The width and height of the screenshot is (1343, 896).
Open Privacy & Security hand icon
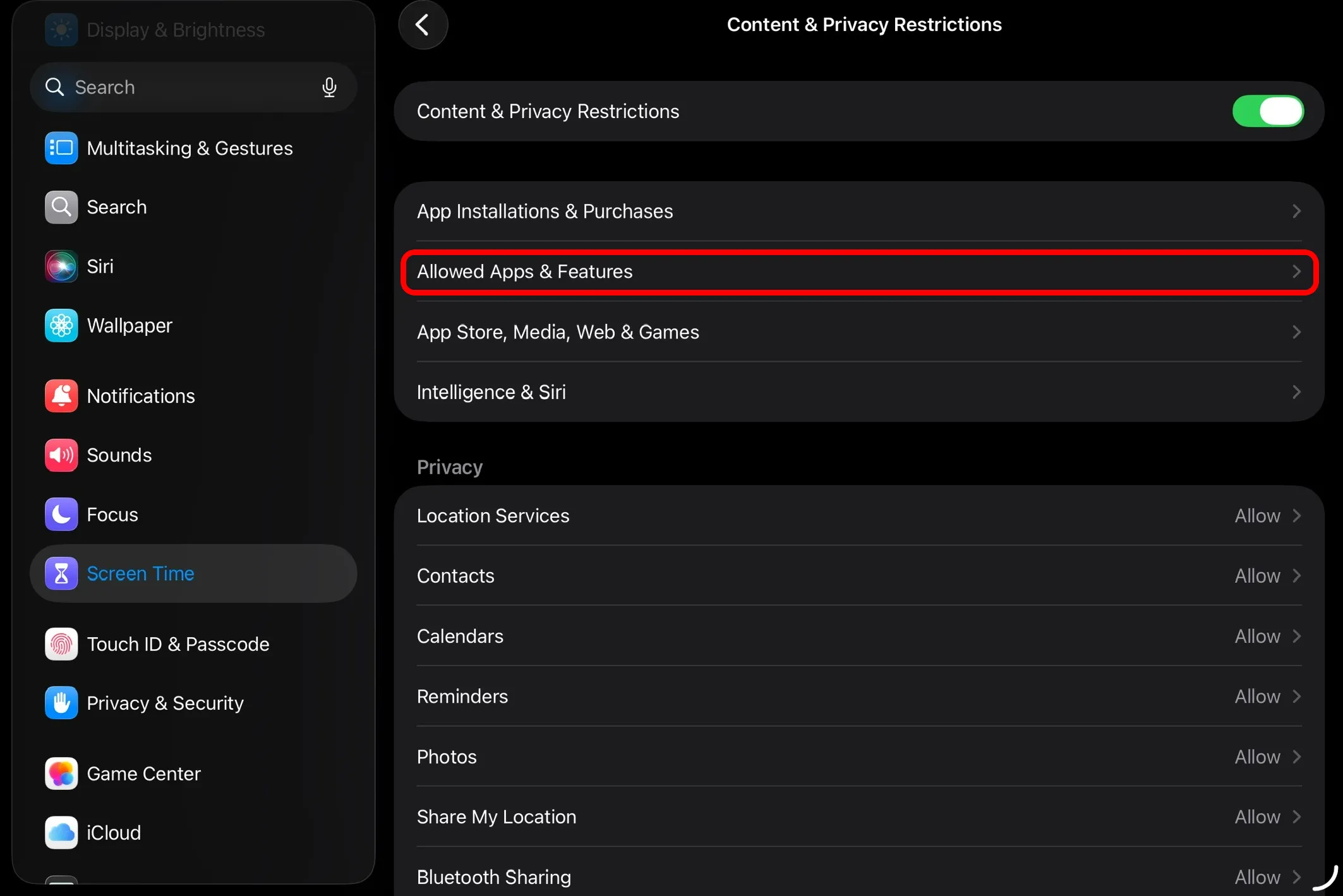coord(61,703)
